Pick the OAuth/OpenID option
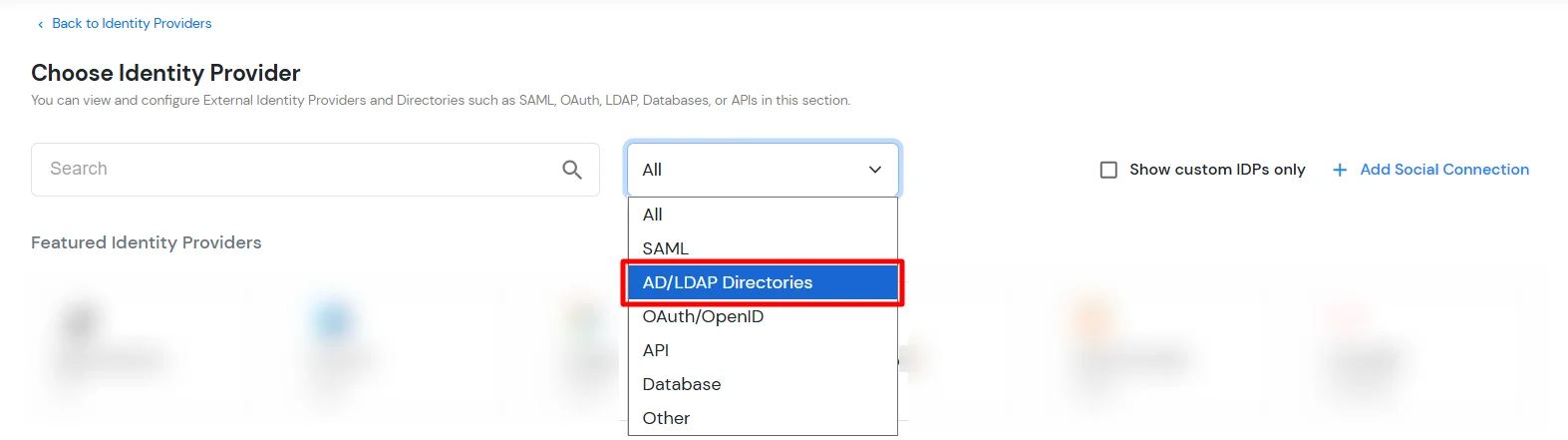The image size is (1568, 440). (x=703, y=316)
